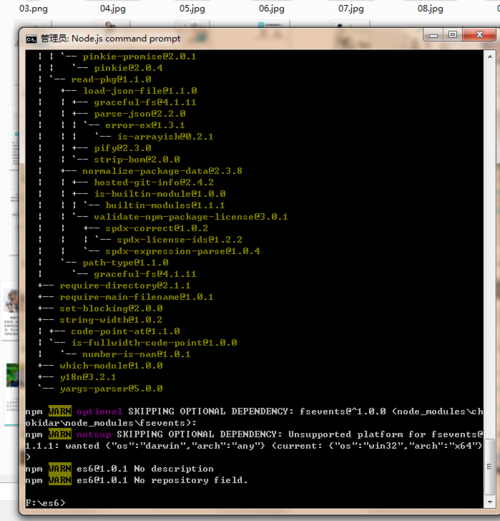This screenshot has height=521, width=500.
Task: Select the 04.jpg file label
Action: coord(113,8)
